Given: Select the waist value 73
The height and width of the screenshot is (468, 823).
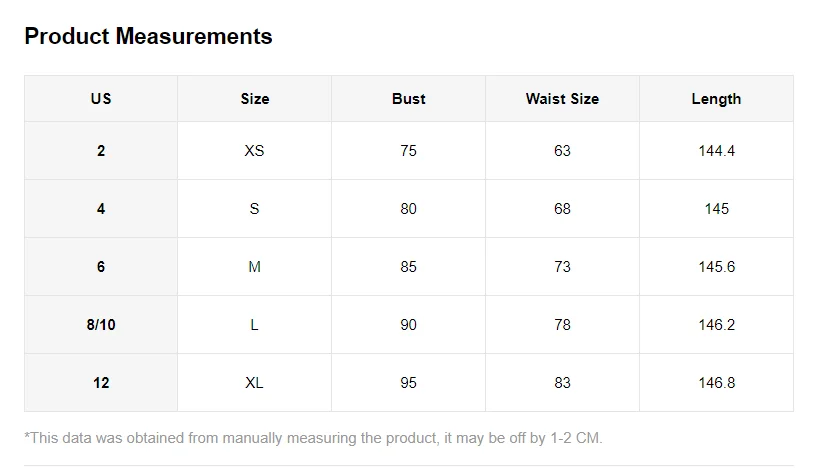Looking at the screenshot, I should coord(562,267).
